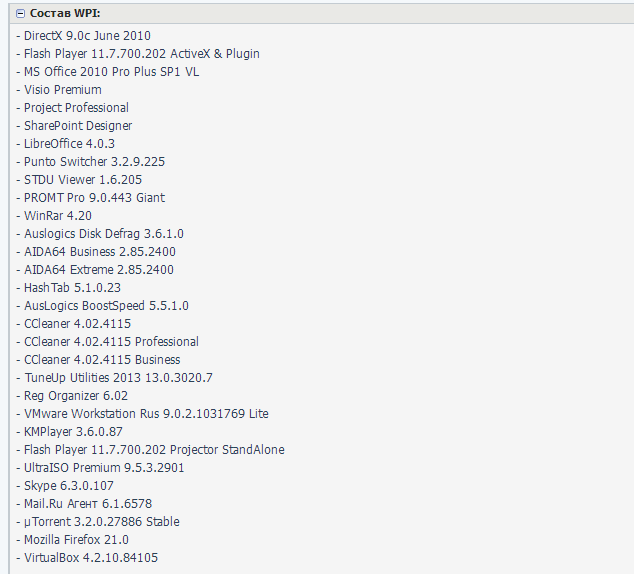Image resolution: width=634 pixels, height=574 pixels.
Task: Click the Состав WPI header title
Action: (65, 13)
